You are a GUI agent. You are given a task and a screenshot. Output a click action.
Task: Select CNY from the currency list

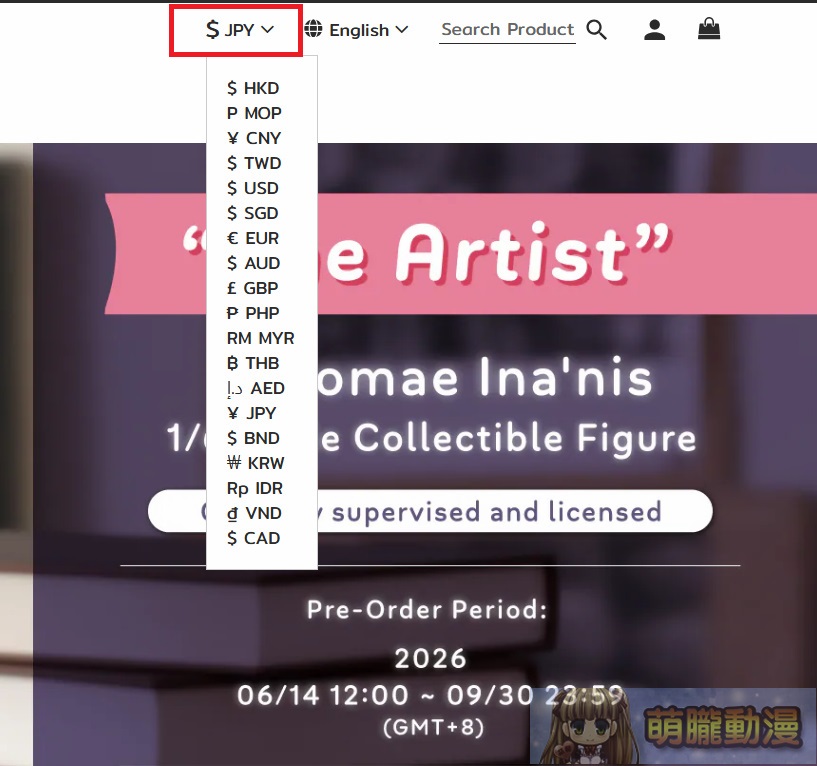click(254, 138)
